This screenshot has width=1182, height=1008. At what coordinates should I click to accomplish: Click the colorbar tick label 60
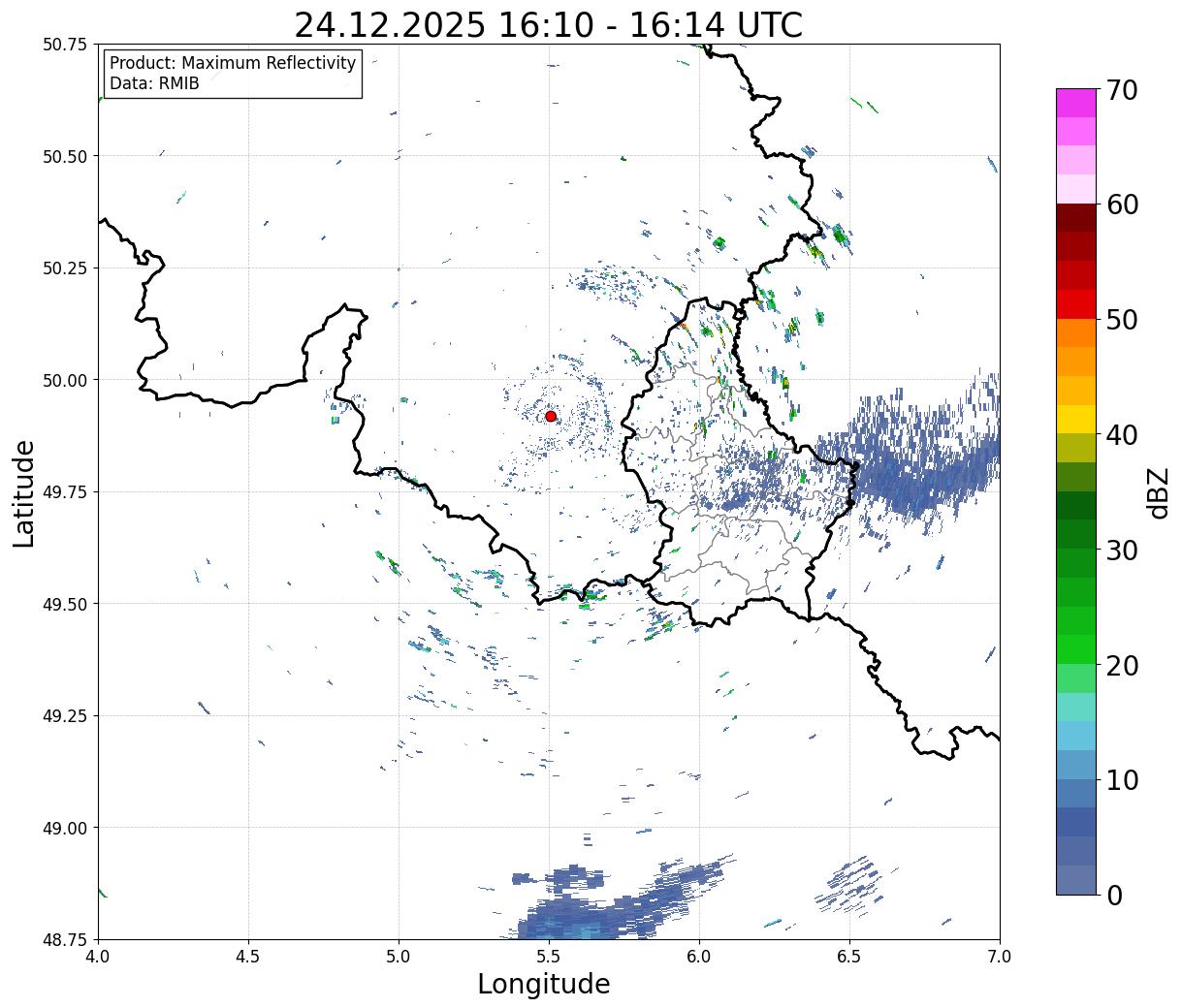[1121, 205]
